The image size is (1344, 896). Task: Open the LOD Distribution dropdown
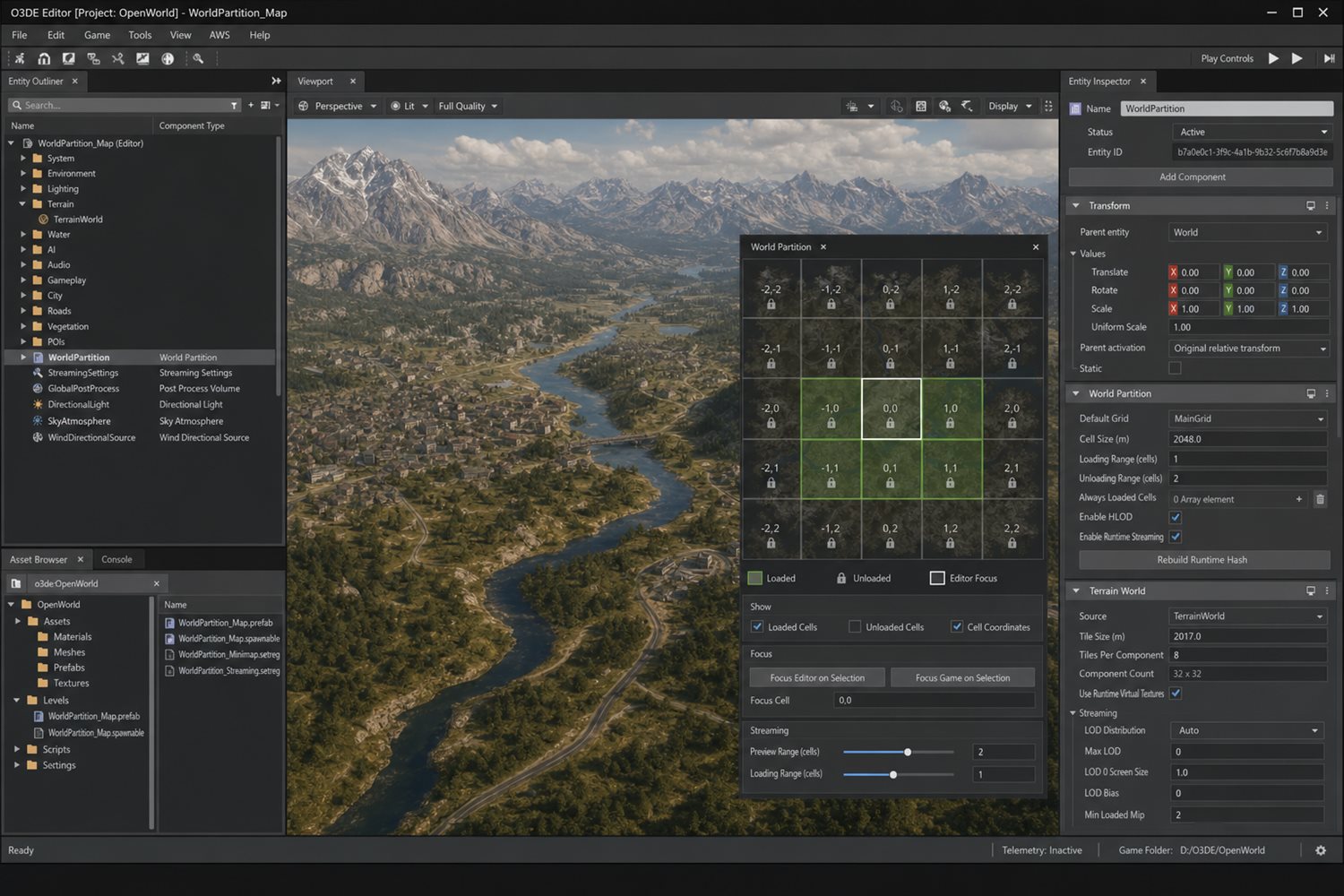(1247, 730)
